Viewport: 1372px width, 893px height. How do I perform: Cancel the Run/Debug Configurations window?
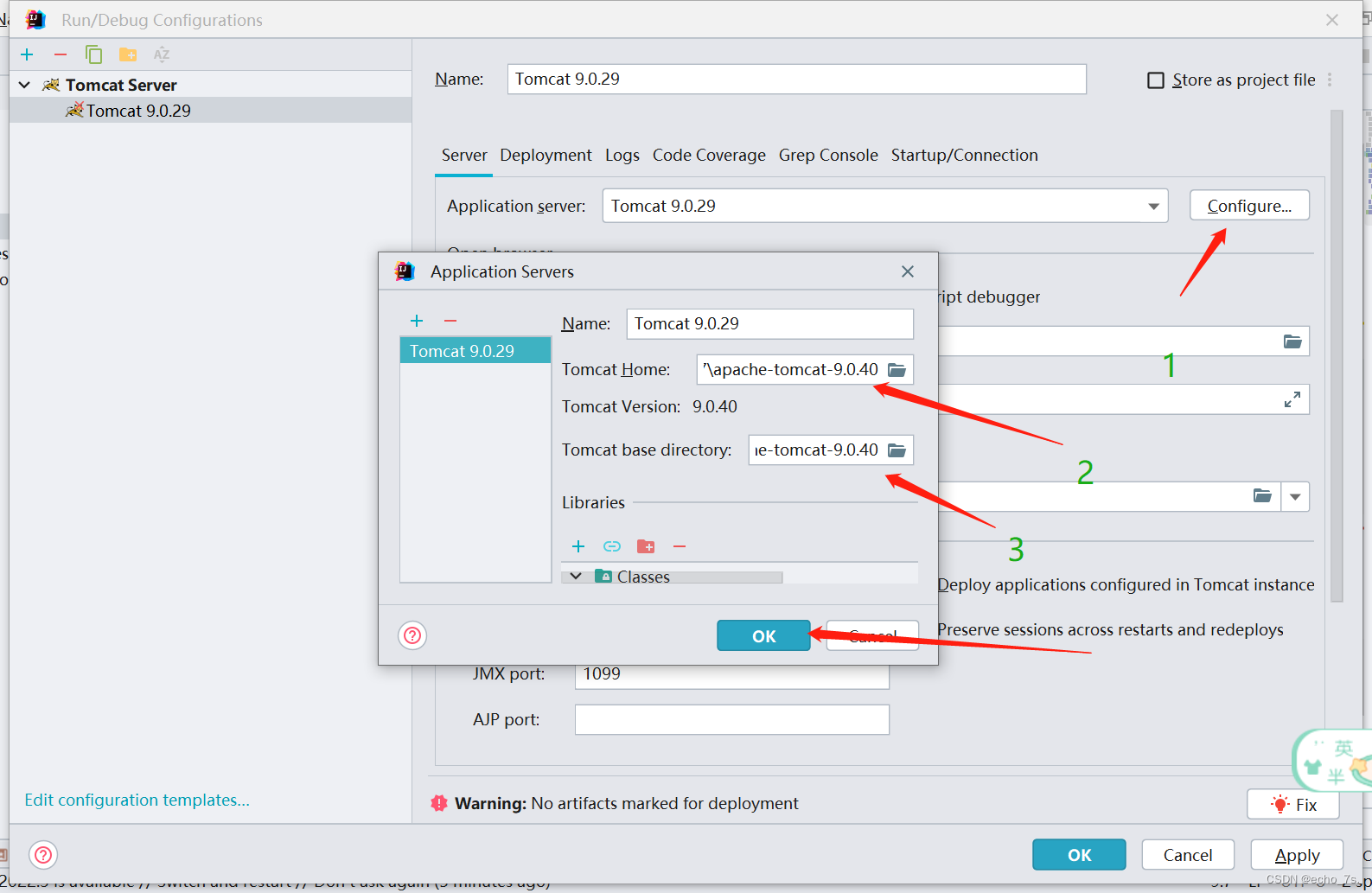point(1188,855)
